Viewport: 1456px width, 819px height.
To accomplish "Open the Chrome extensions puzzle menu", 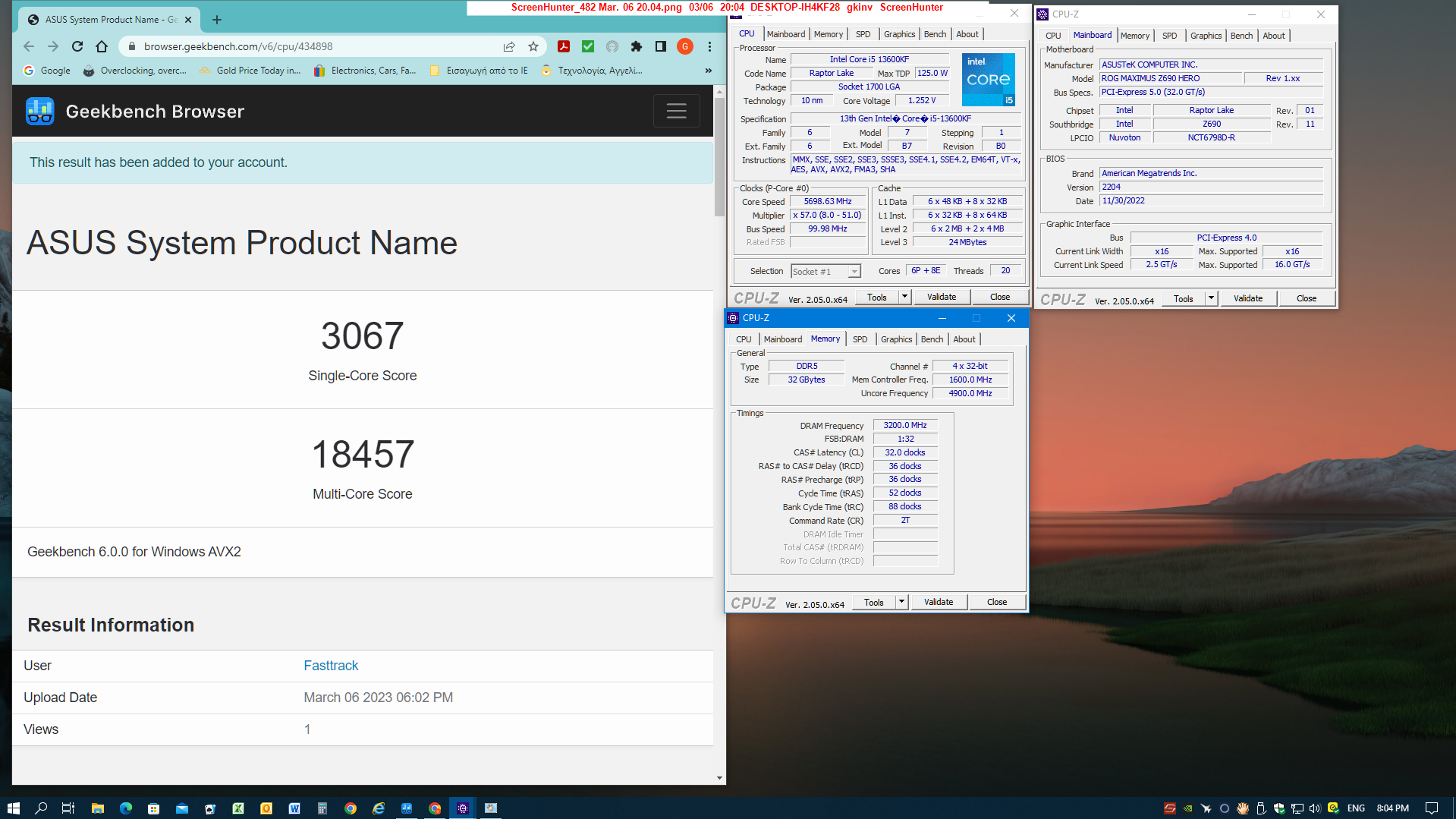I will [637, 46].
